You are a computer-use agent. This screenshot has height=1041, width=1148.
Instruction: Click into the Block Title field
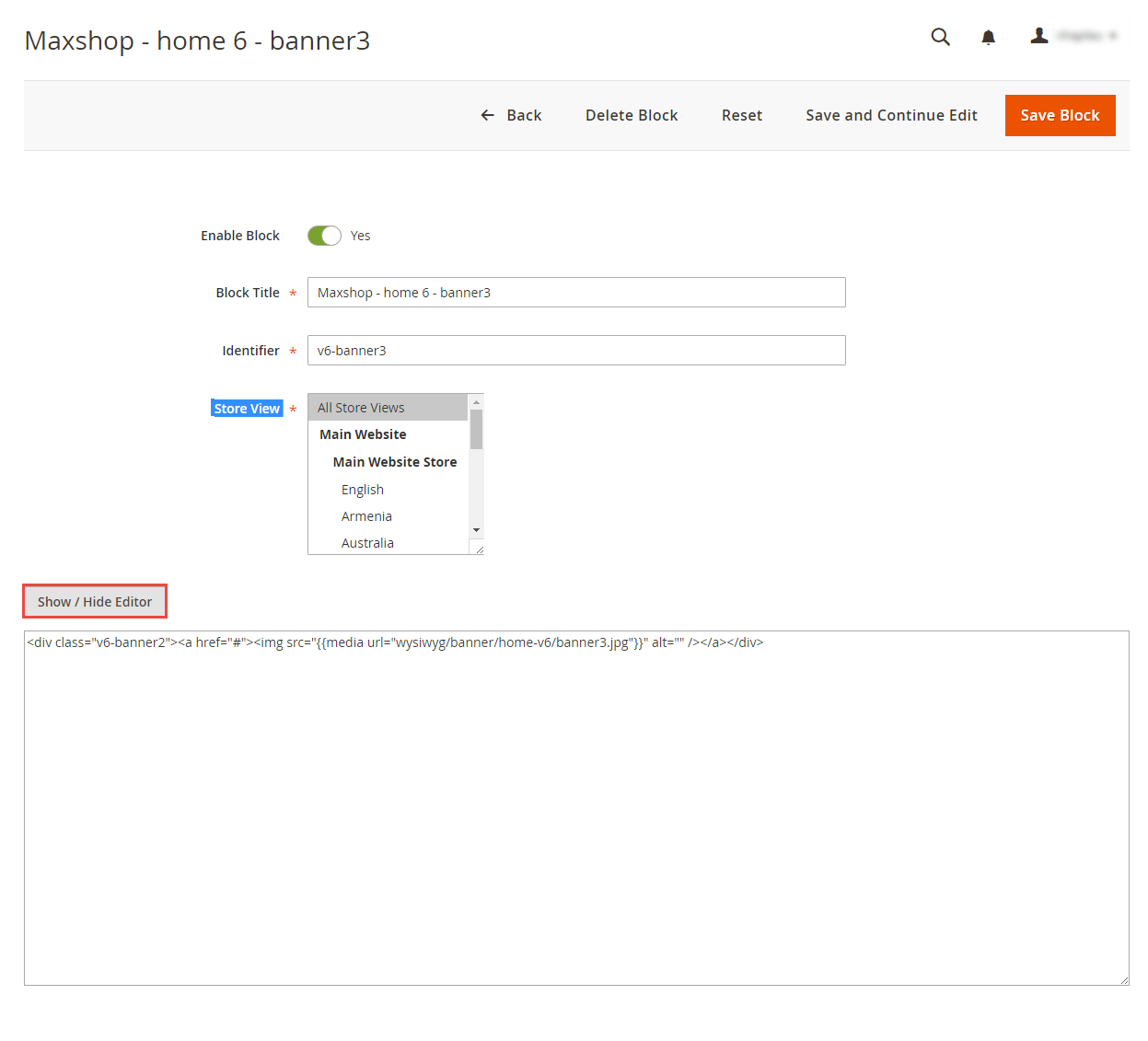point(576,293)
